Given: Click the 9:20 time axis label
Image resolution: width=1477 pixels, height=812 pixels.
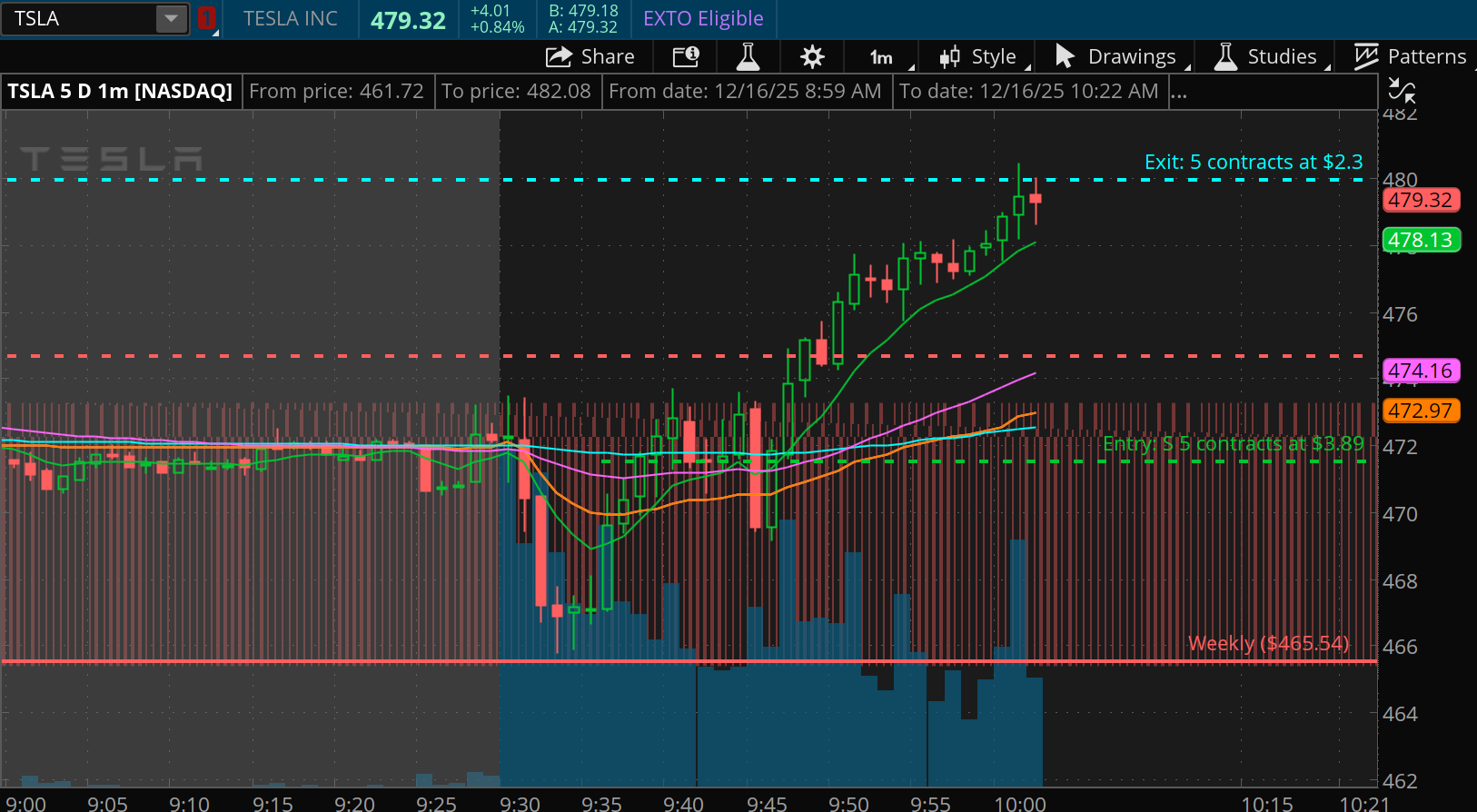Looking at the screenshot, I should pyautogui.click(x=354, y=803).
